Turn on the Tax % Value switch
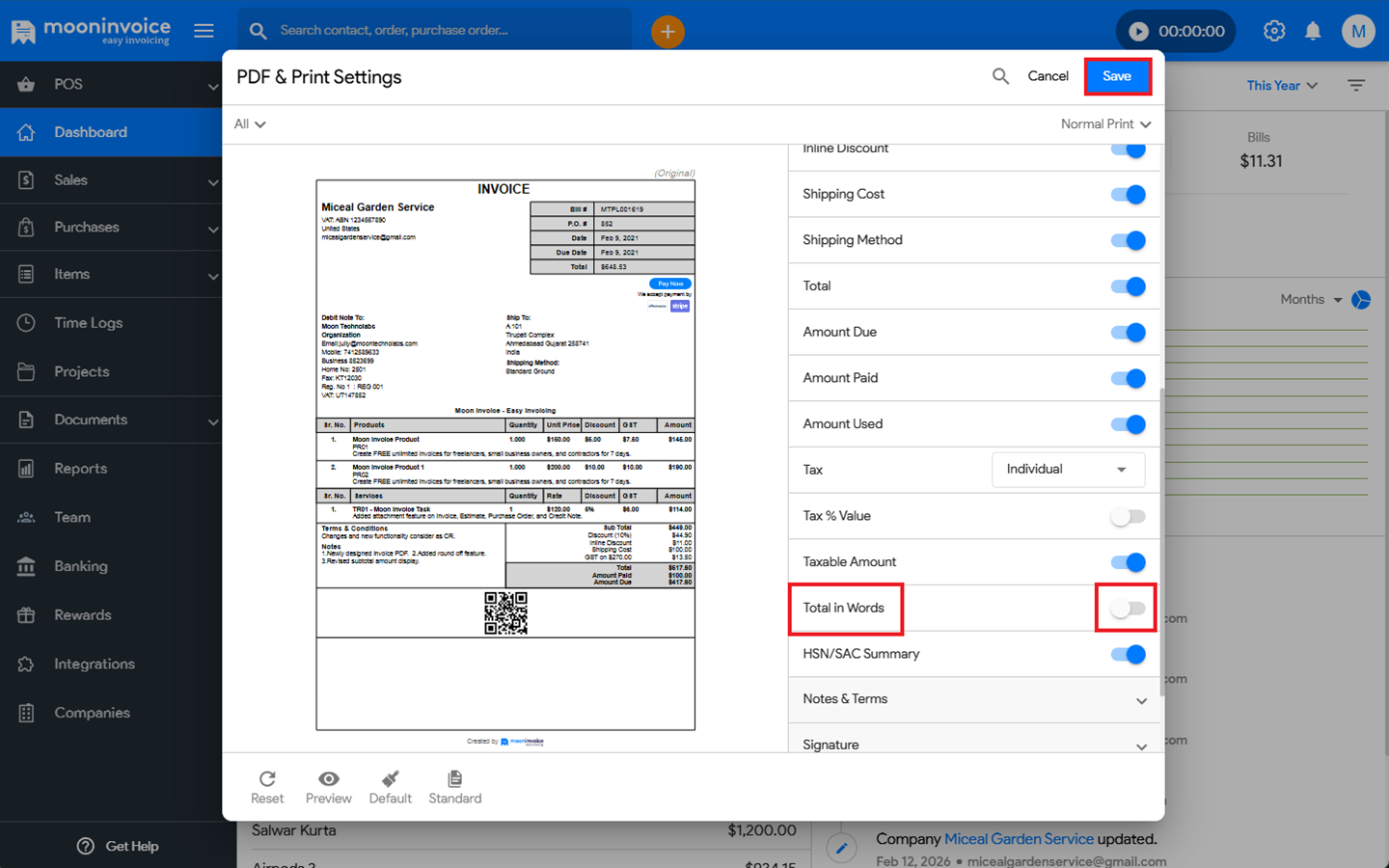 1127,516
